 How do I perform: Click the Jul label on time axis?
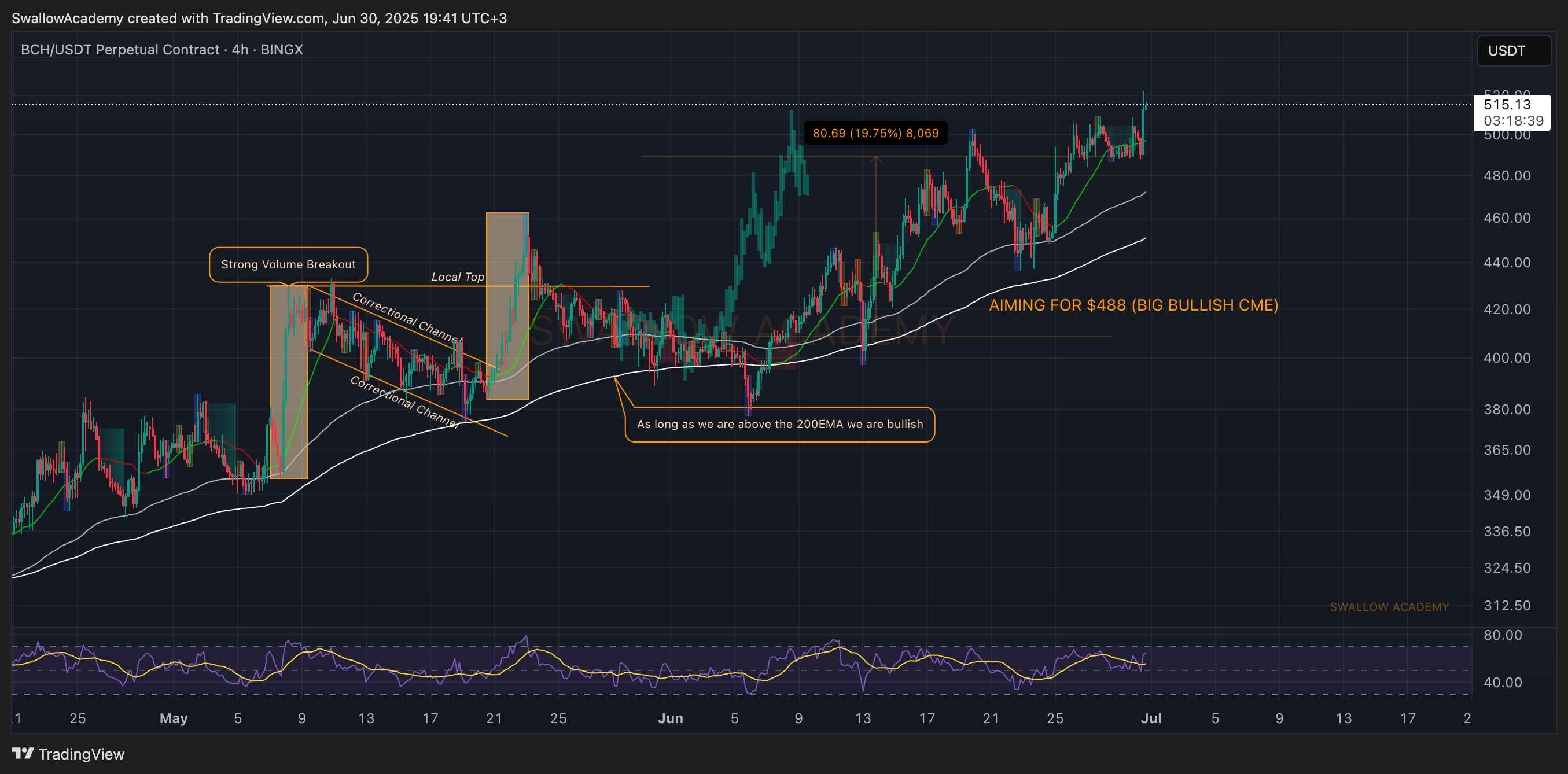1151,718
